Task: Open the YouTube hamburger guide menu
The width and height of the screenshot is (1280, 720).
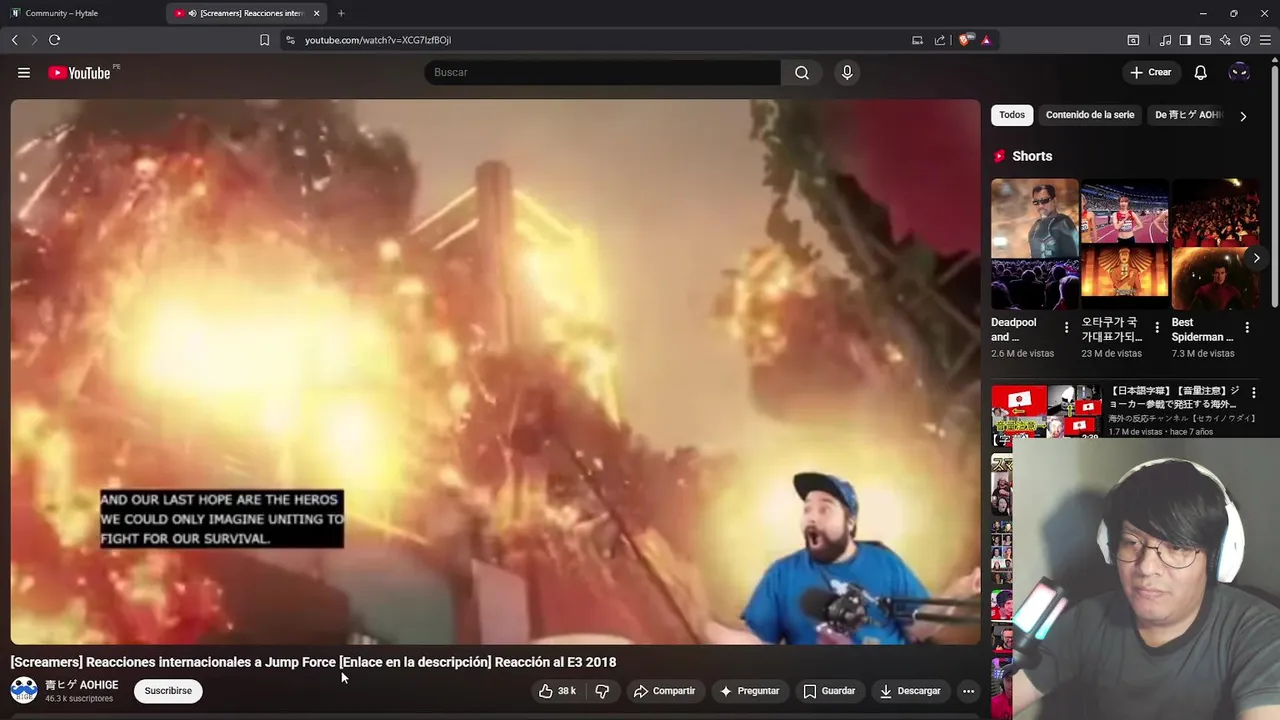Action: (x=24, y=72)
